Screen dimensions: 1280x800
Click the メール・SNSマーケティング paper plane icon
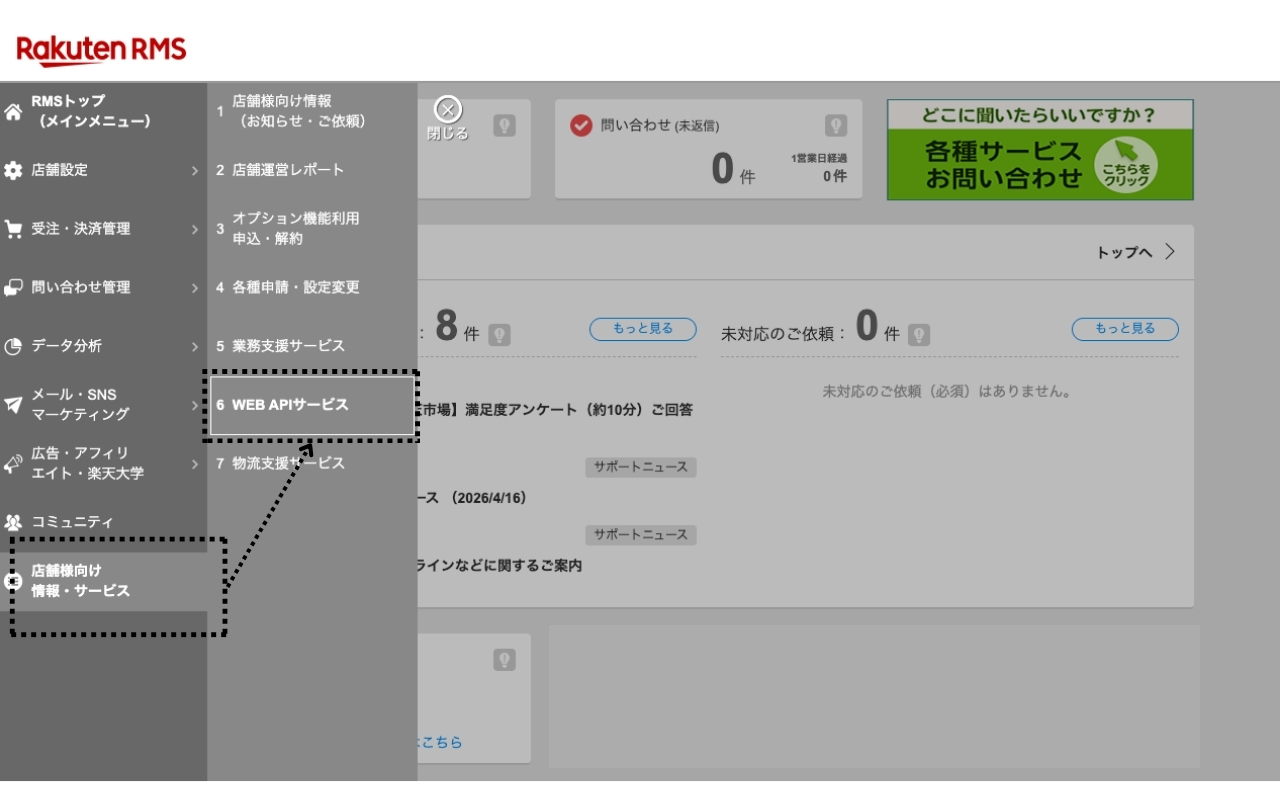pos(15,403)
